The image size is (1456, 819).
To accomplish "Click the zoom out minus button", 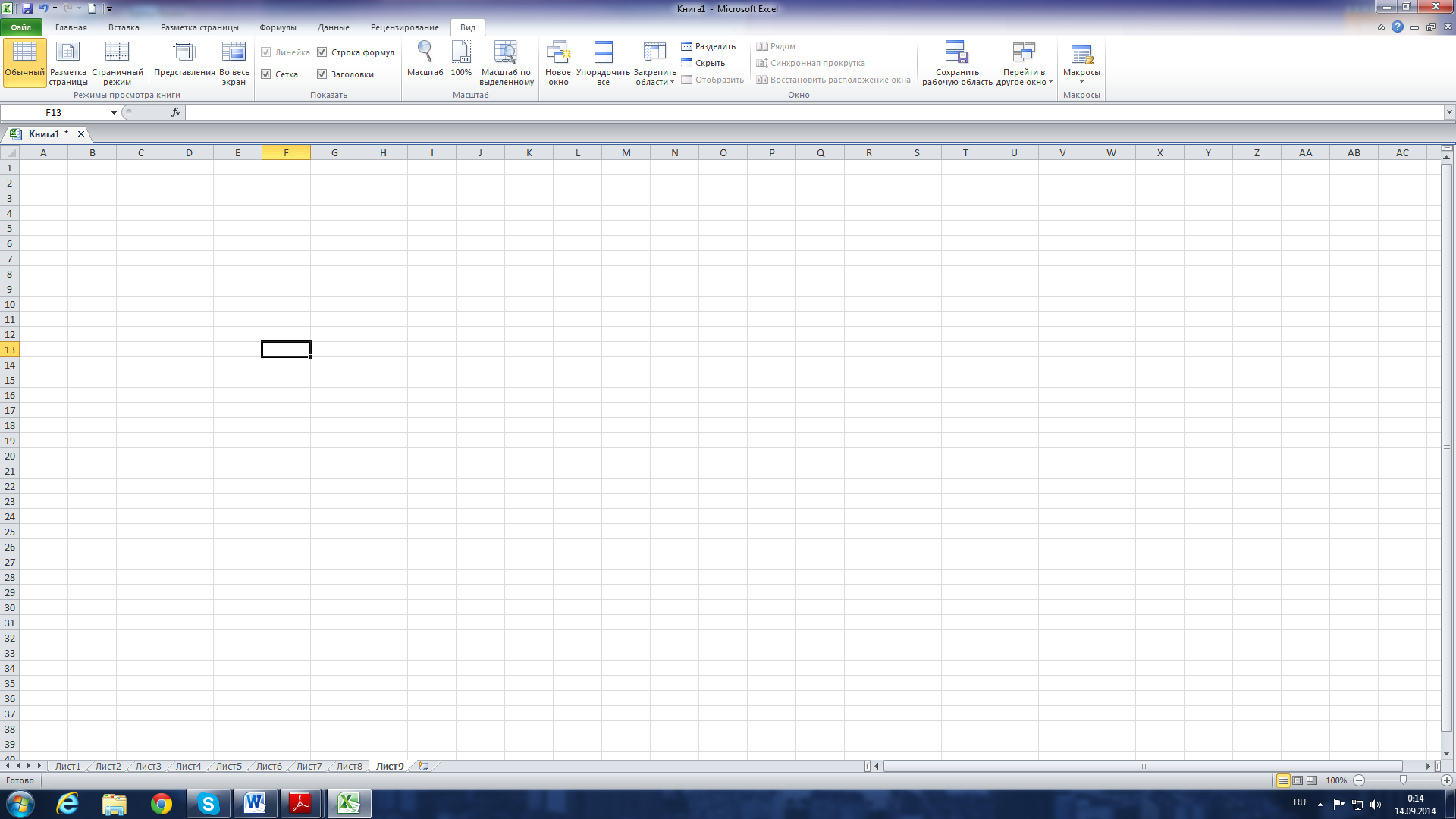I will (1359, 780).
